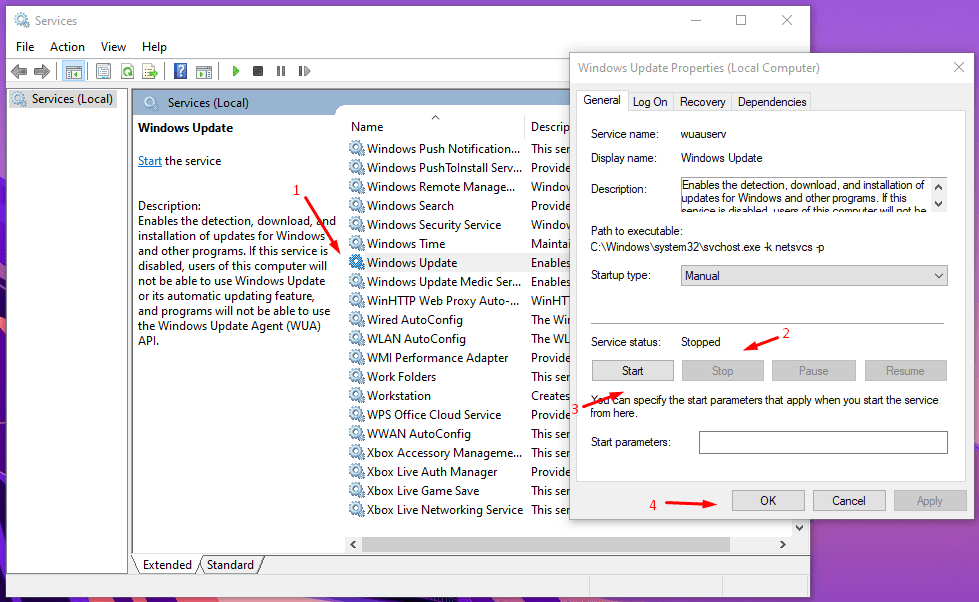Click the OK button
This screenshot has height=602, width=979.
click(768, 501)
